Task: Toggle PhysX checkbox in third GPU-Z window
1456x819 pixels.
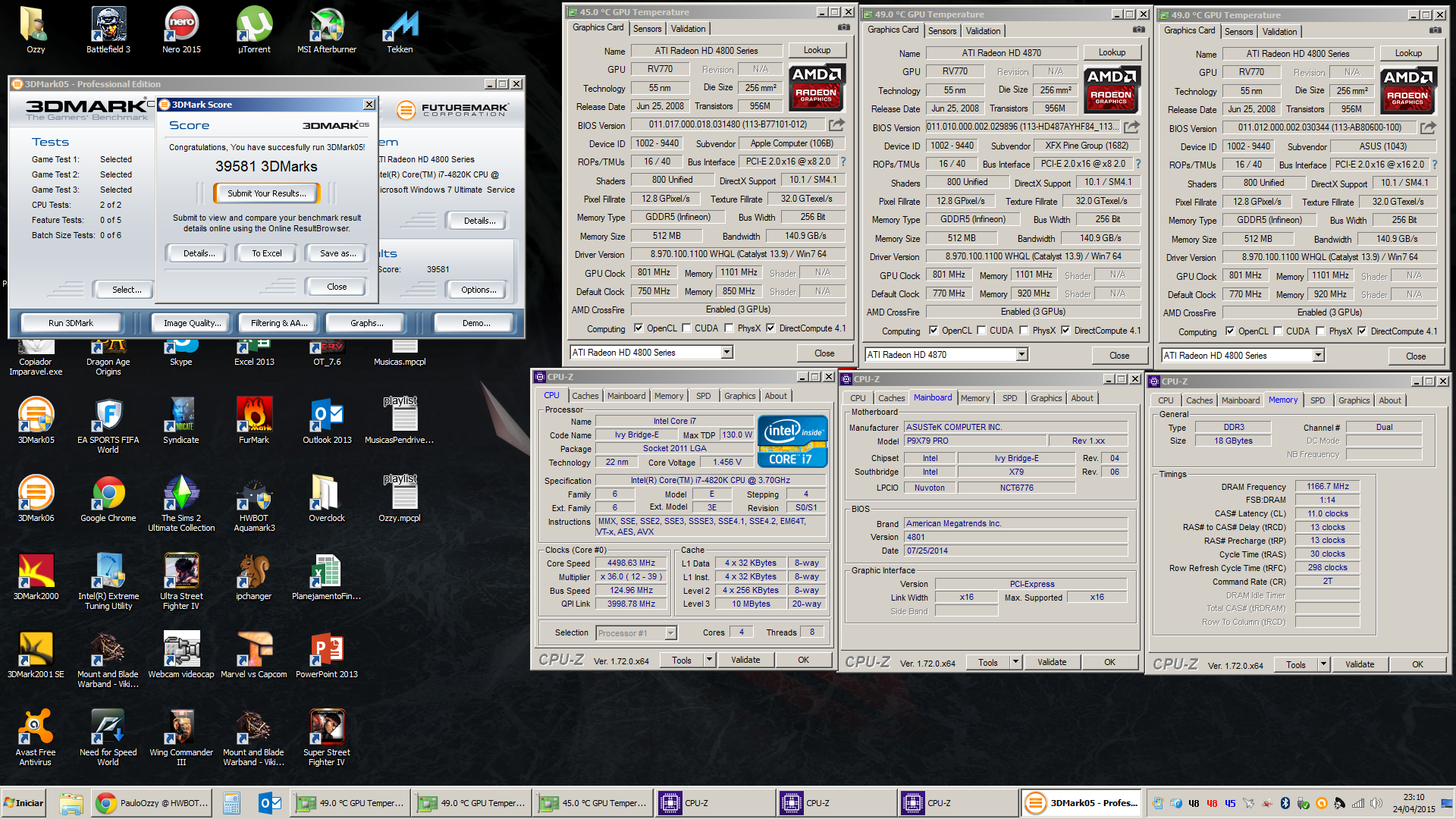Action: (x=1321, y=331)
